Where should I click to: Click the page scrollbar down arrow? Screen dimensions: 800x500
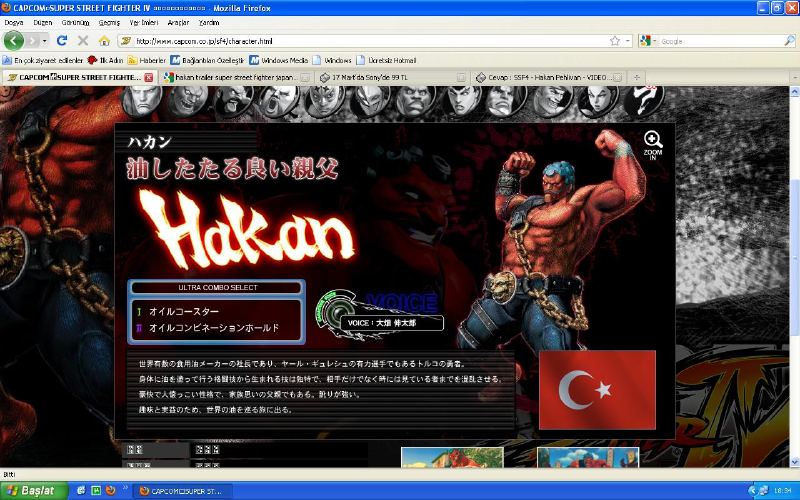point(794,462)
